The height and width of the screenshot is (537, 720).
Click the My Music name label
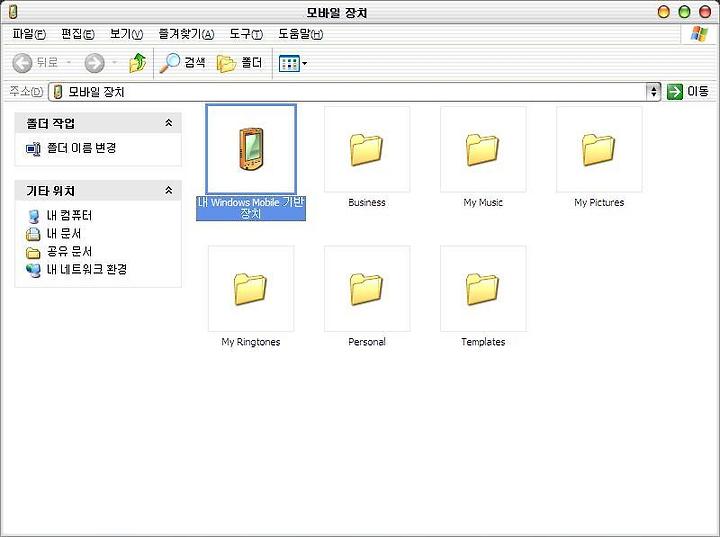click(x=483, y=203)
